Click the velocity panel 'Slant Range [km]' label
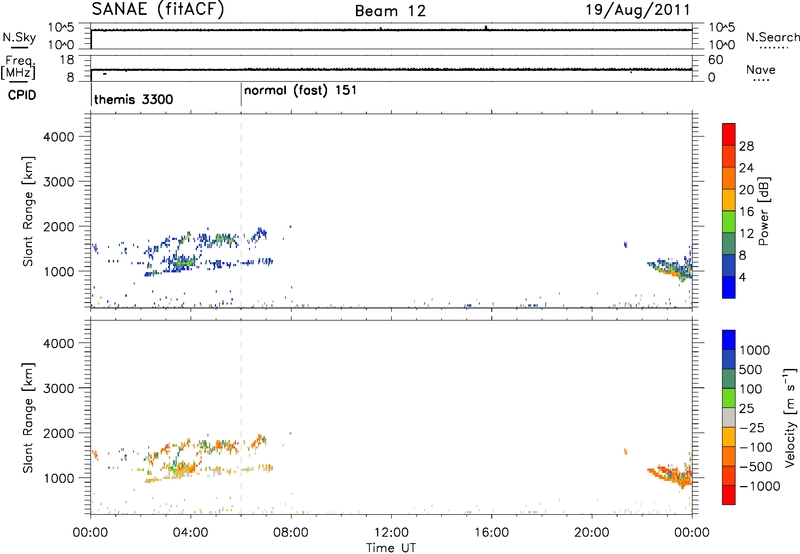Viewport: 800px width, 554px height. (28, 418)
